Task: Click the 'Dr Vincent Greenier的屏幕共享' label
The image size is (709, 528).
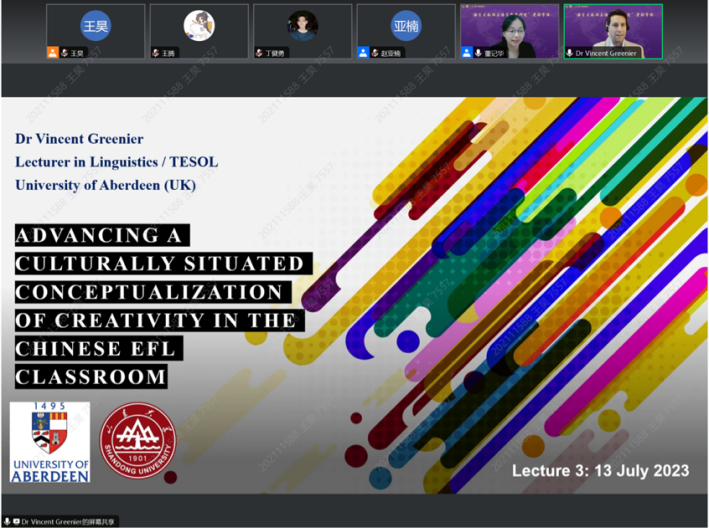Action: (x=70, y=522)
